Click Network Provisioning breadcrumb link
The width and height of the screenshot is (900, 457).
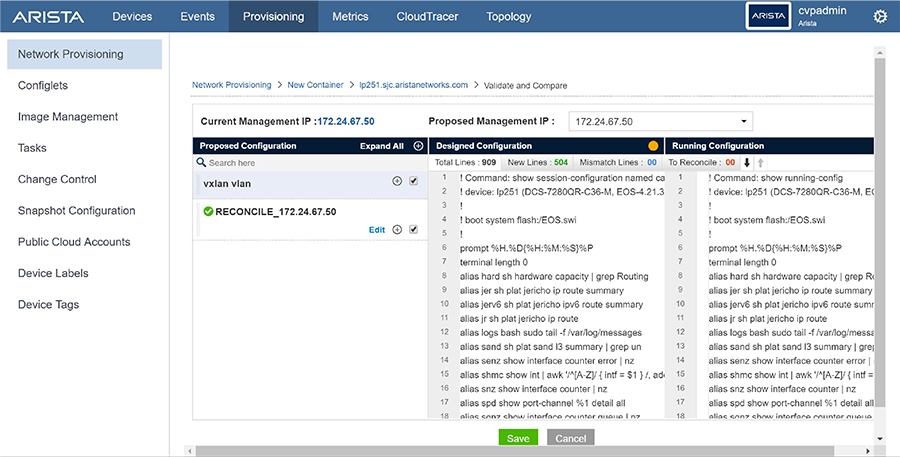click(x=231, y=85)
